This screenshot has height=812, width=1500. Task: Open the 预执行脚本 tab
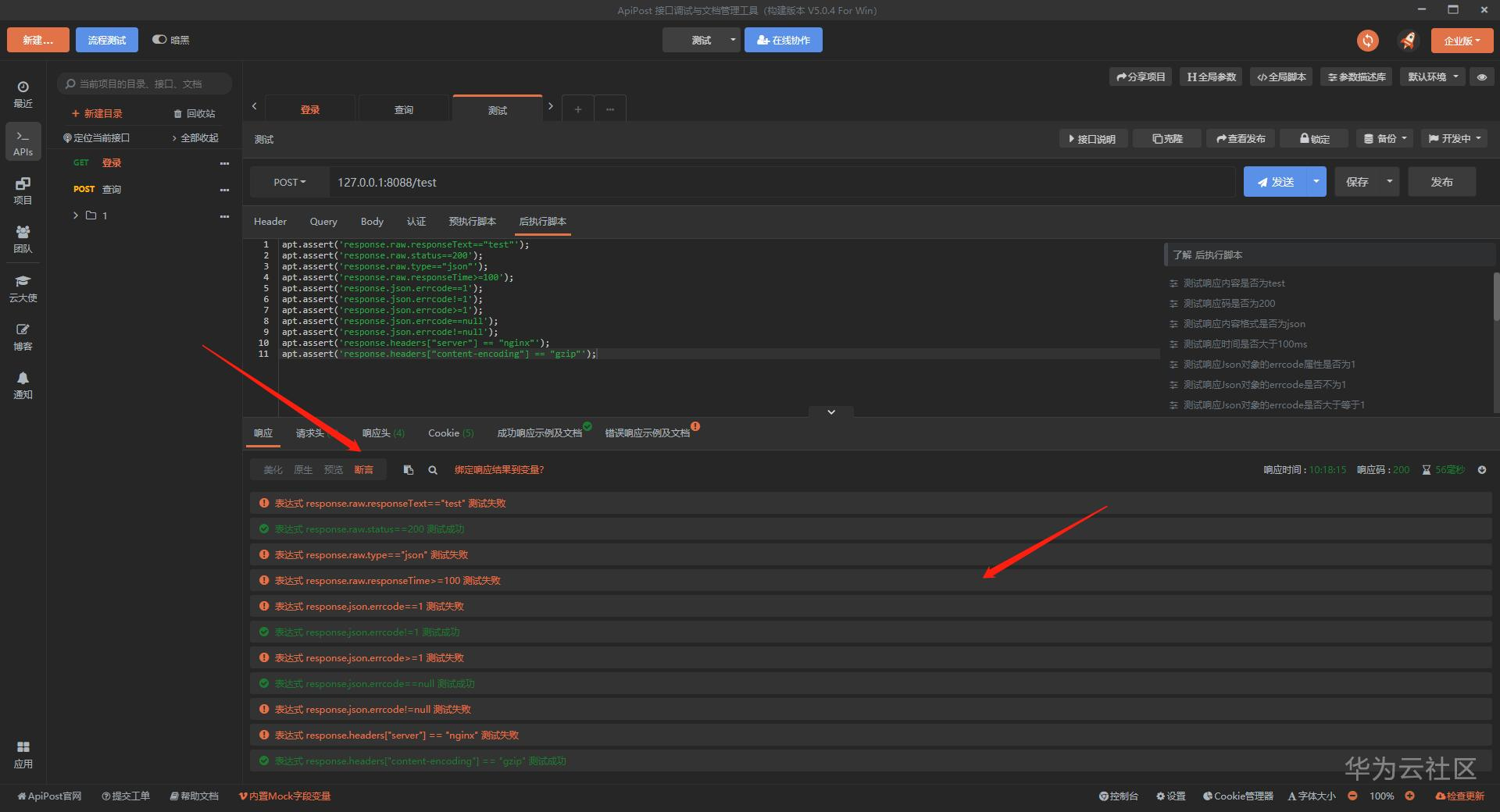(x=472, y=222)
